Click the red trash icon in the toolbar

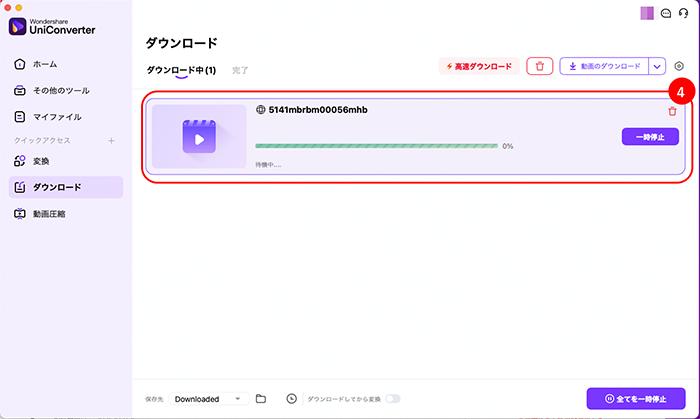tap(539, 66)
